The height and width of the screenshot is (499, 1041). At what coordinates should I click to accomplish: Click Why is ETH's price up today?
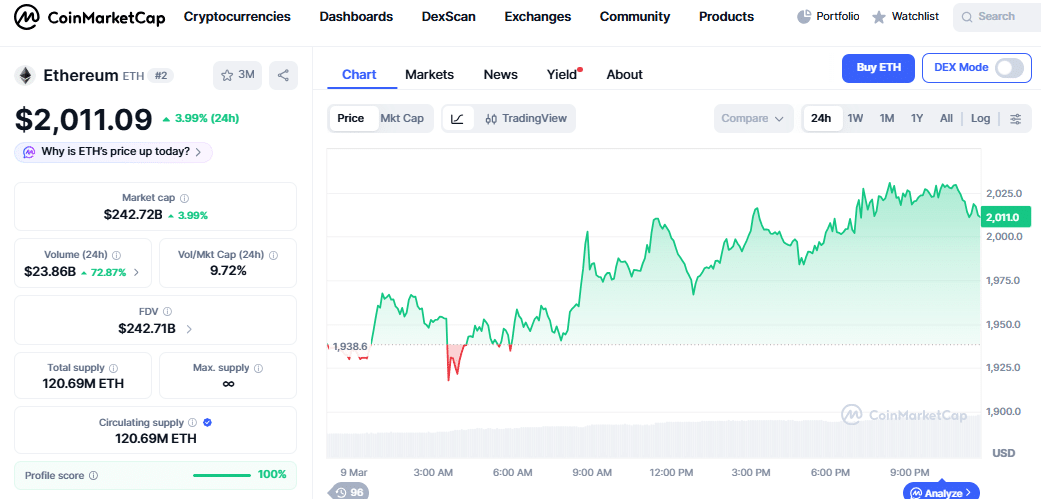point(114,152)
